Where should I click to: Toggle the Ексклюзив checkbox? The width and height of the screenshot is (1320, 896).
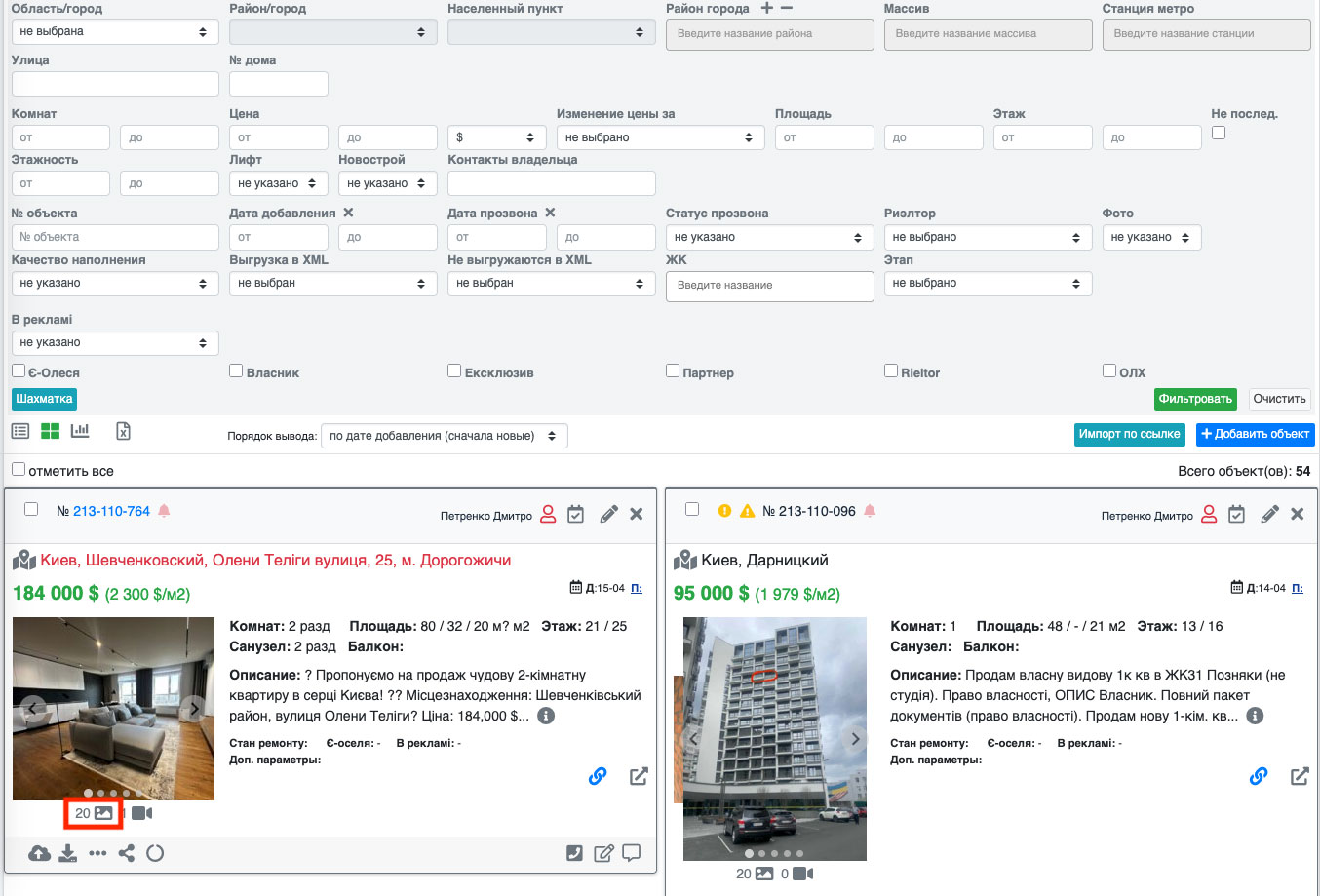(x=454, y=370)
